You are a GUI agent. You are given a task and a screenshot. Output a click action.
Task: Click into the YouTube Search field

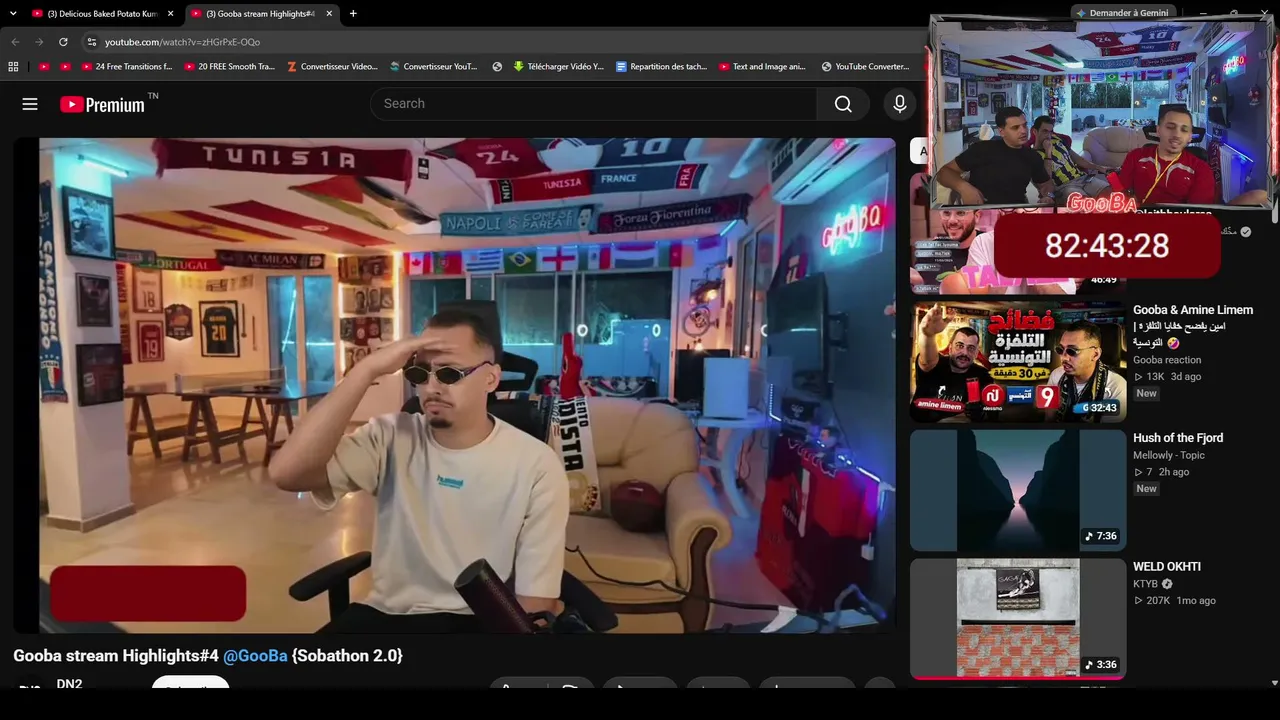594,104
